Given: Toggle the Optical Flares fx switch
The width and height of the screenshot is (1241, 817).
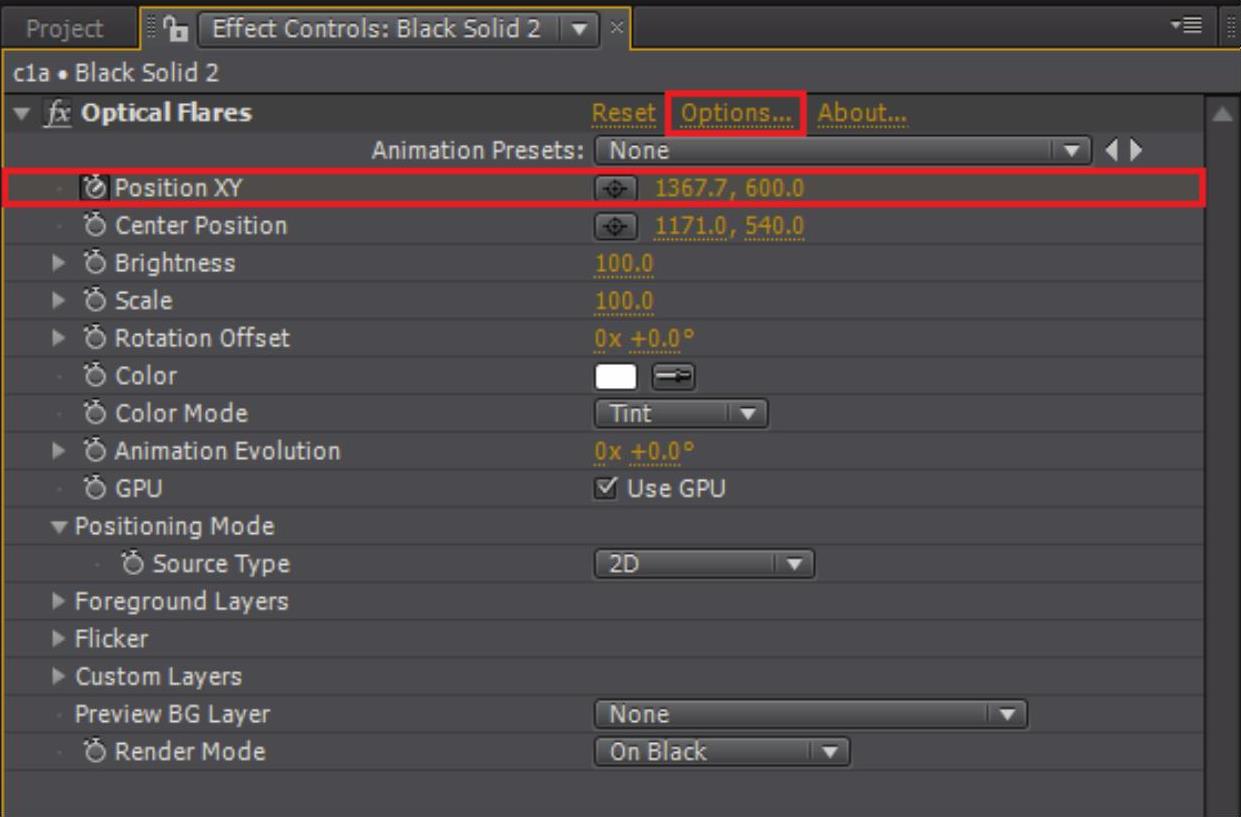Looking at the screenshot, I should (x=59, y=113).
